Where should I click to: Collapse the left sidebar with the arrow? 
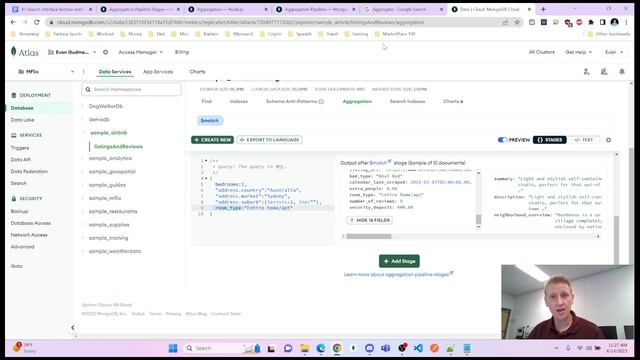[73, 327]
